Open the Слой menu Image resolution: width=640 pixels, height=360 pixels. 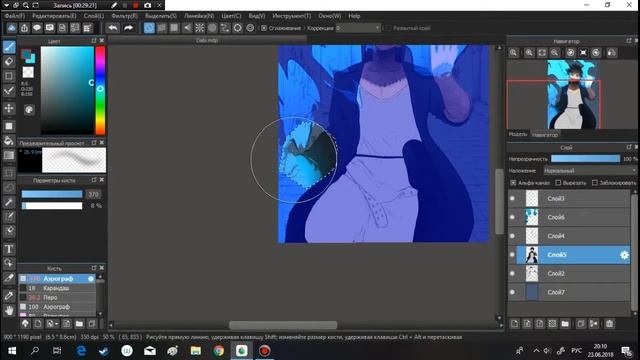(x=94, y=16)
